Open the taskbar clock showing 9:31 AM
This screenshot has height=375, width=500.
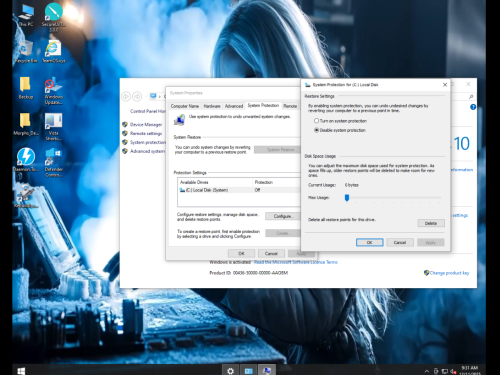(470, 370)
